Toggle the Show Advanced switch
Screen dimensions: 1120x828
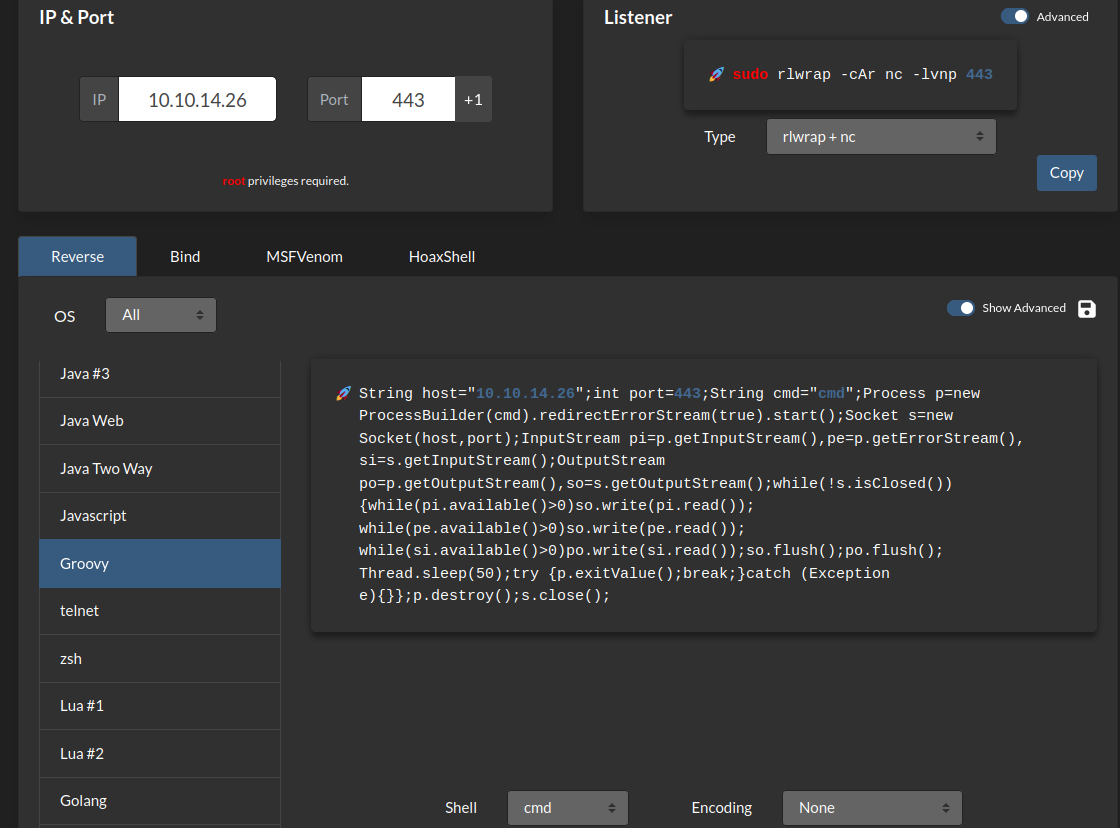point(961,308)
